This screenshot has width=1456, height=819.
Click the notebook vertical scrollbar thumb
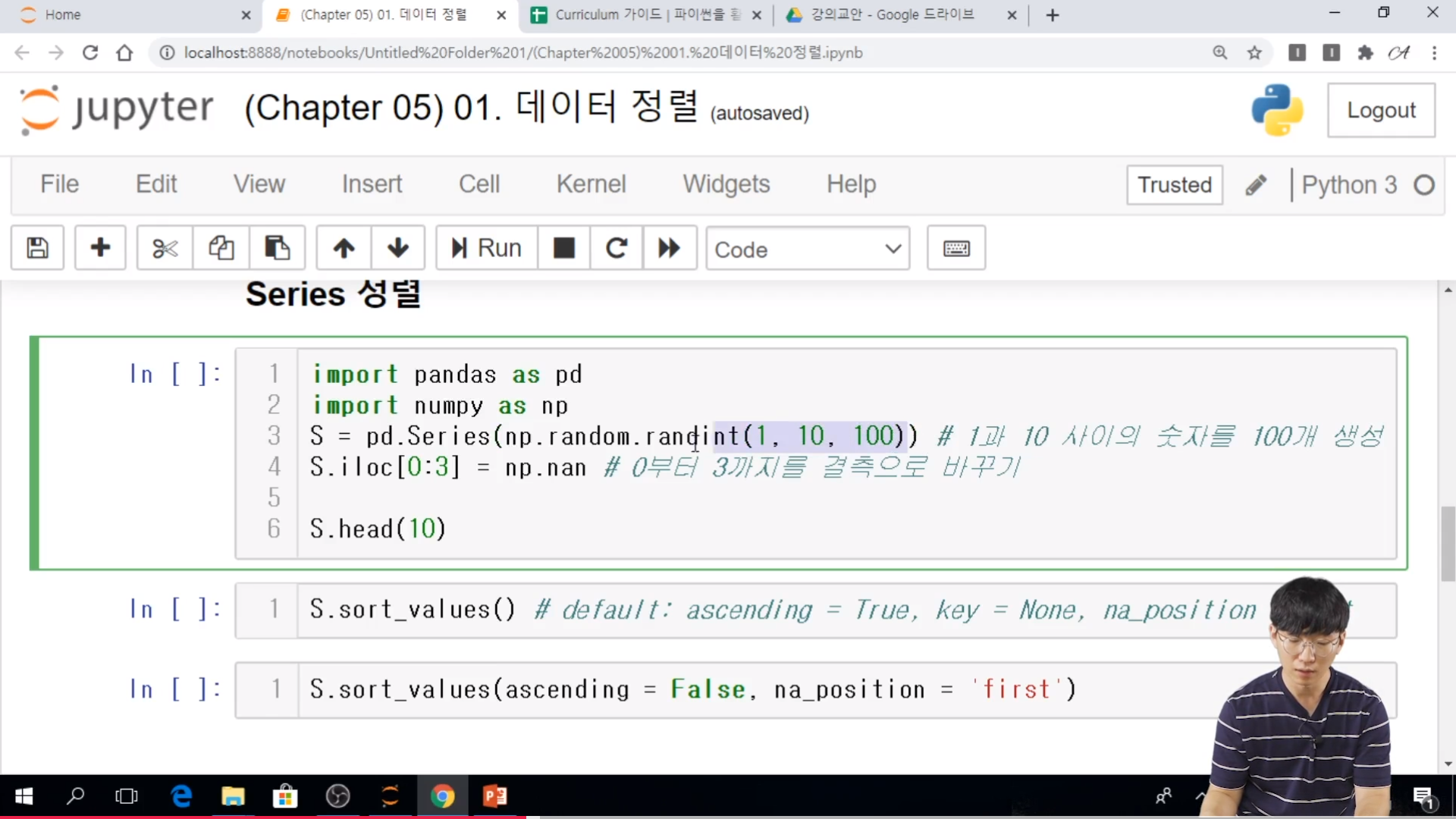point(1448,542)
